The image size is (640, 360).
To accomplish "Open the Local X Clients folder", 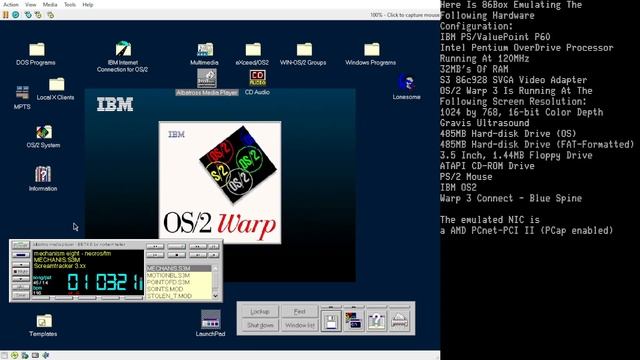I will click(x=56, y=84).
